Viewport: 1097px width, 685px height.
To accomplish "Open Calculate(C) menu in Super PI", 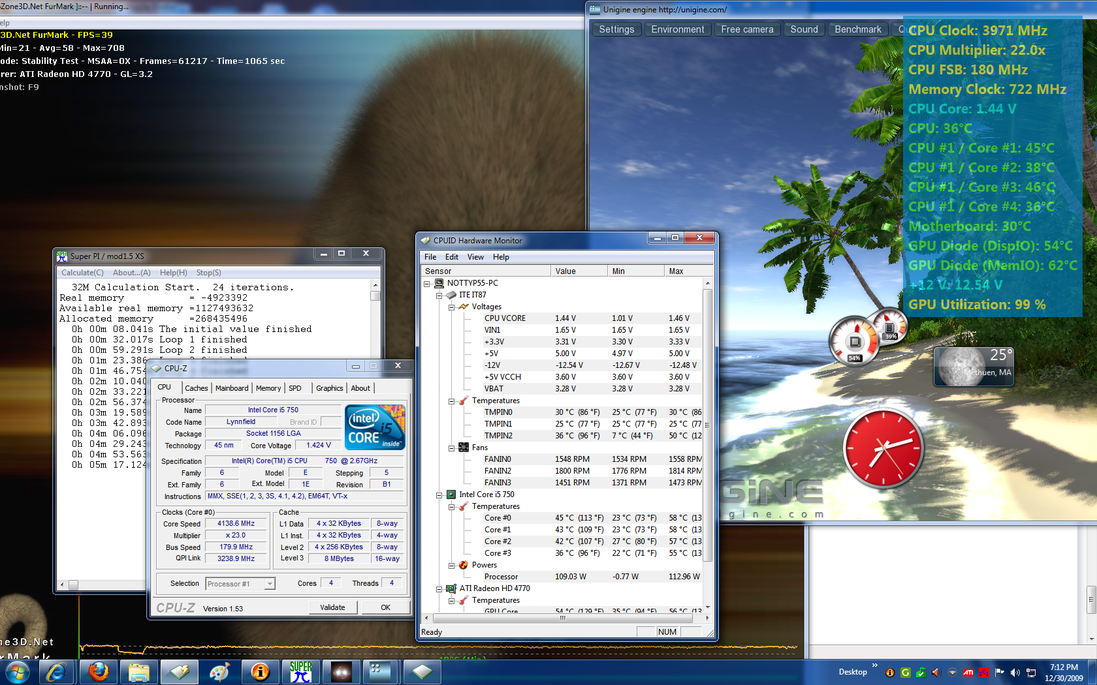I will pos(83,273).
